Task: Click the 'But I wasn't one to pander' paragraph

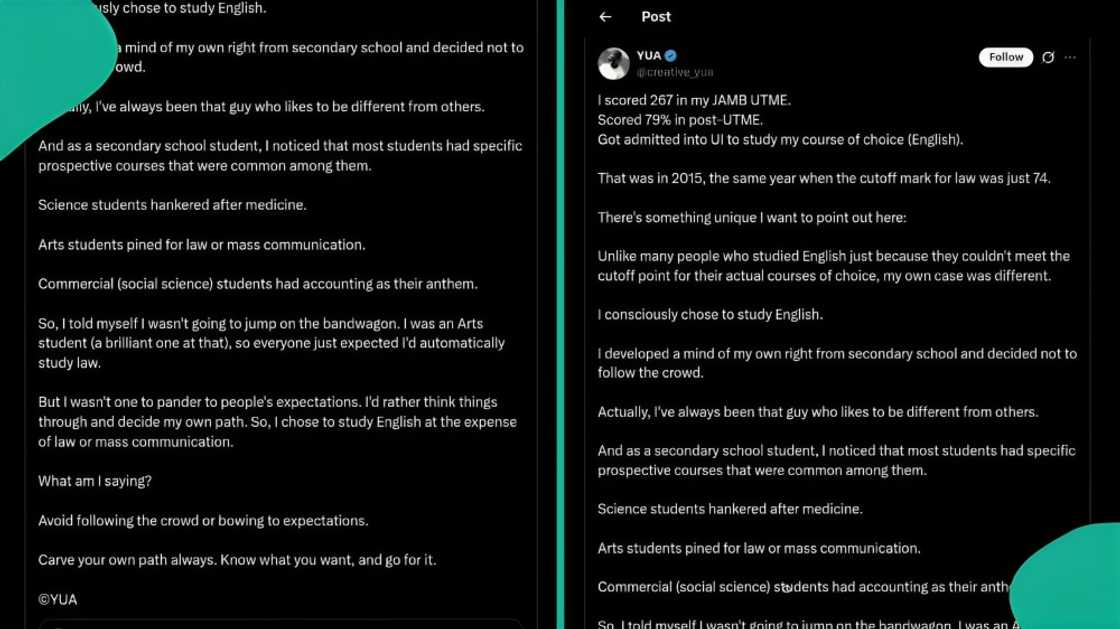Action: pos(277,422)
